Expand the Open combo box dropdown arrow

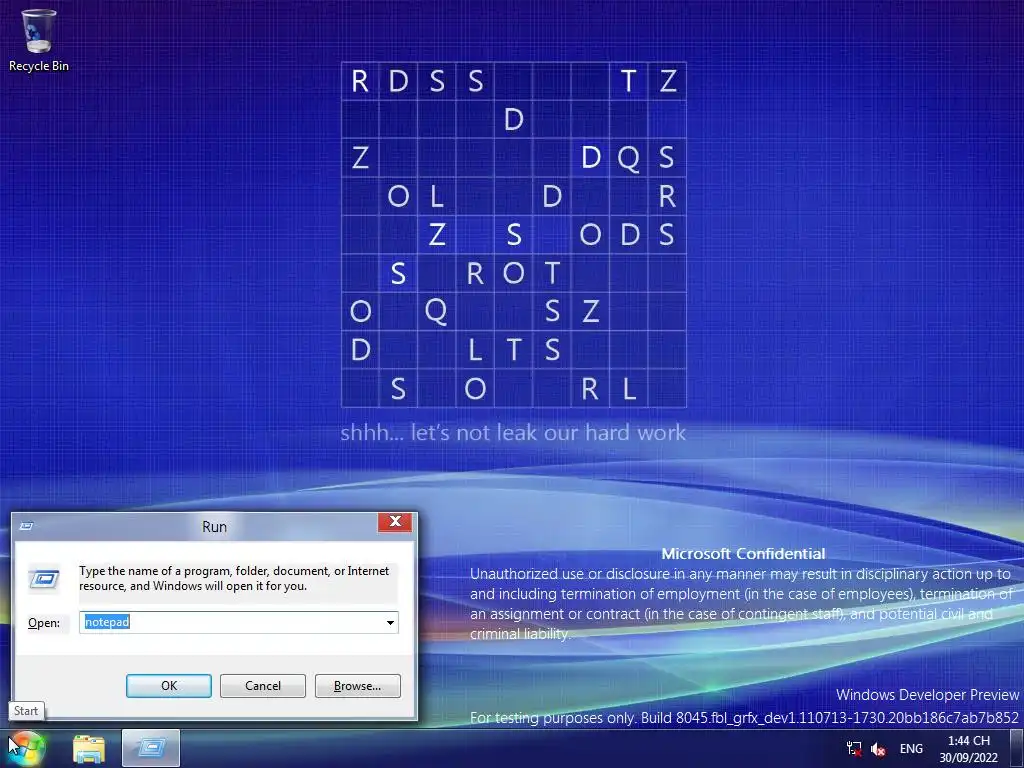coord(390,622)
